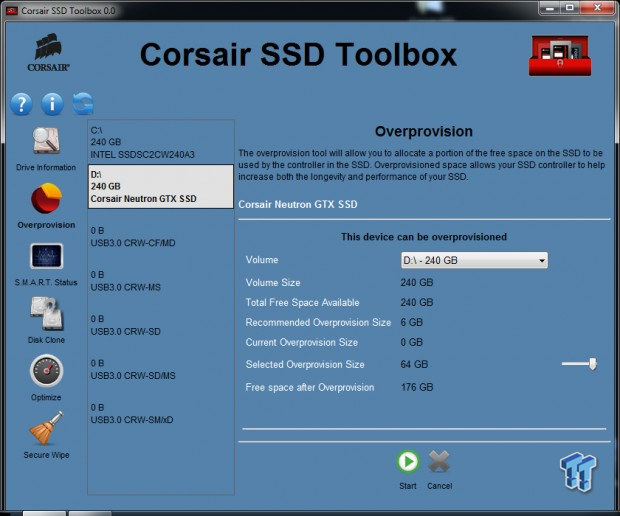This screenshot has width=620, height=516.
Task: Open the Volume dropdown D:\ - 240 GB
Action: [x=474, y=260]
